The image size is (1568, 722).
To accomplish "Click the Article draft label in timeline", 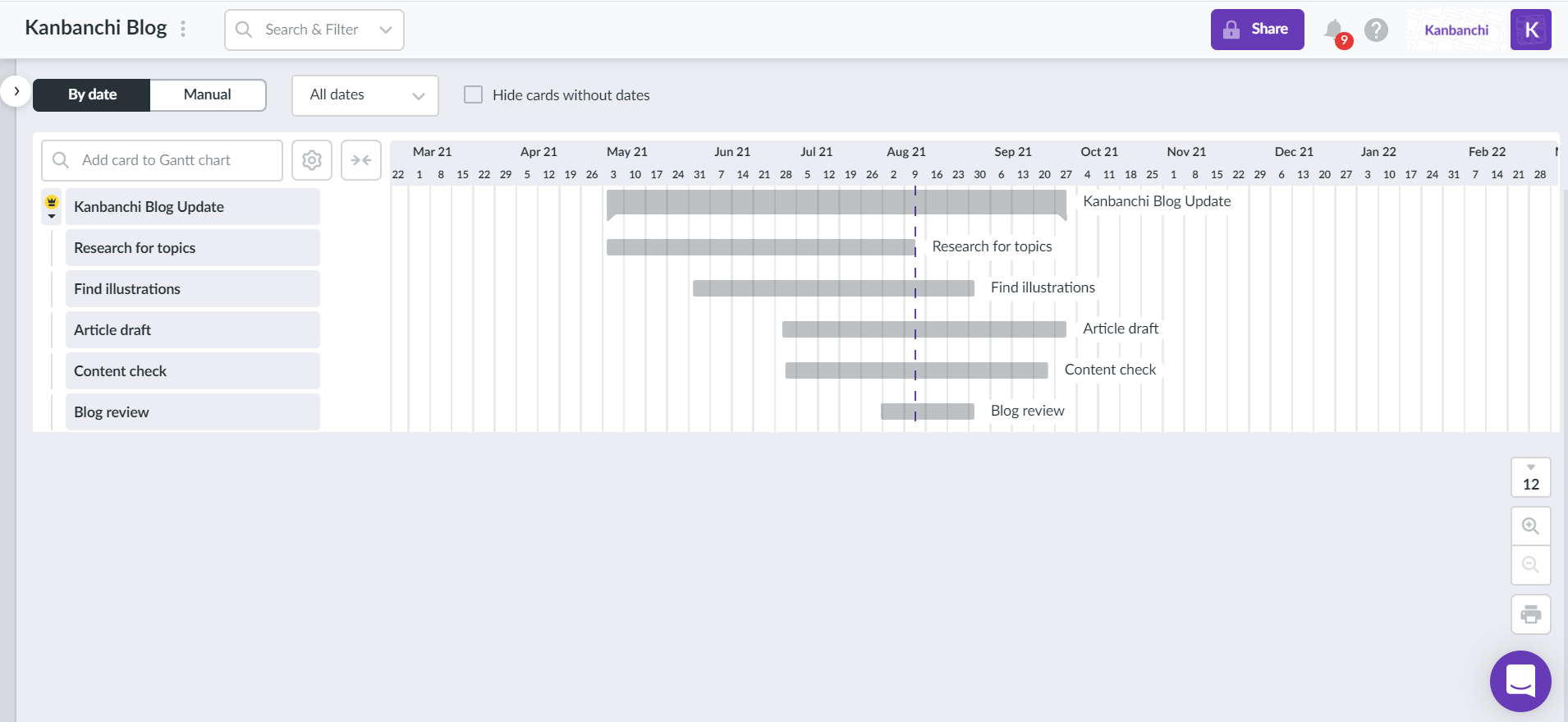I will click(1121, 329).
